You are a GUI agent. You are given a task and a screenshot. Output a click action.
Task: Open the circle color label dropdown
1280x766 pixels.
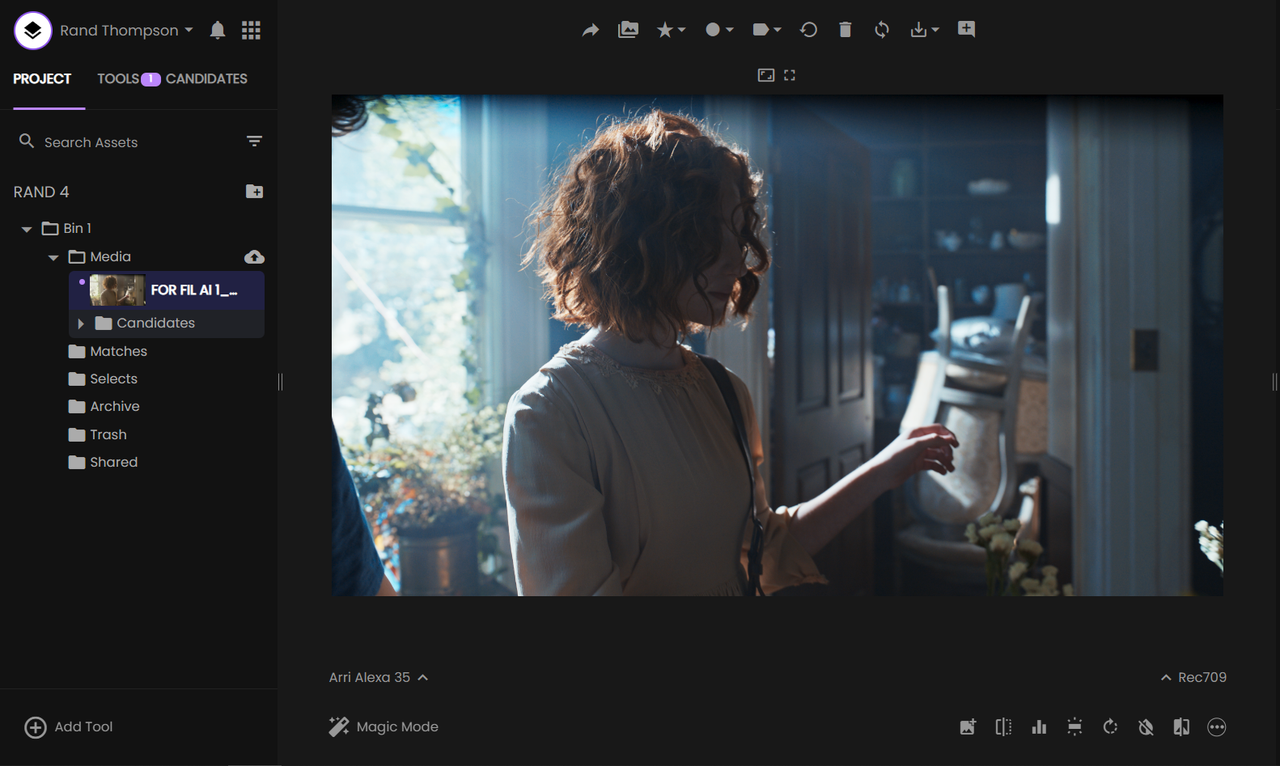[719, 30]
